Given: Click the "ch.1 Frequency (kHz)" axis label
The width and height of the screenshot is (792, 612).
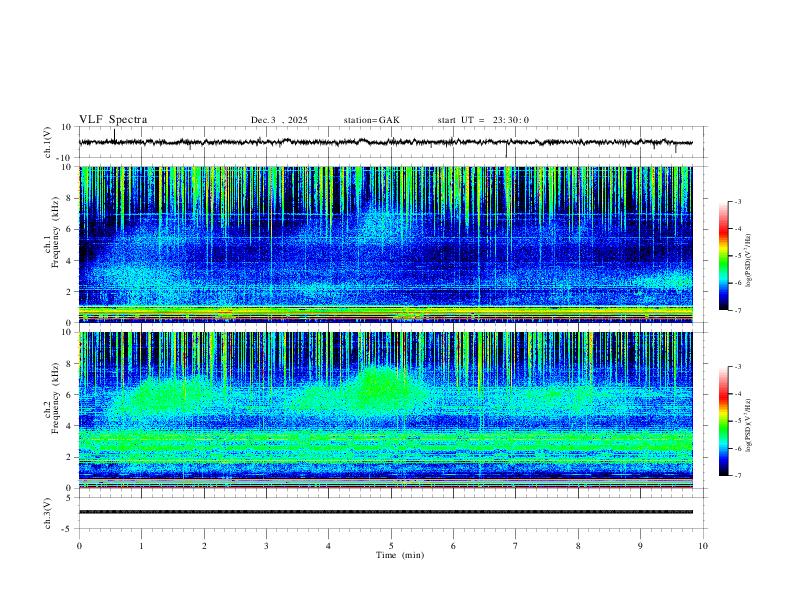Looking at the screenshot, I should click(52, 233).
